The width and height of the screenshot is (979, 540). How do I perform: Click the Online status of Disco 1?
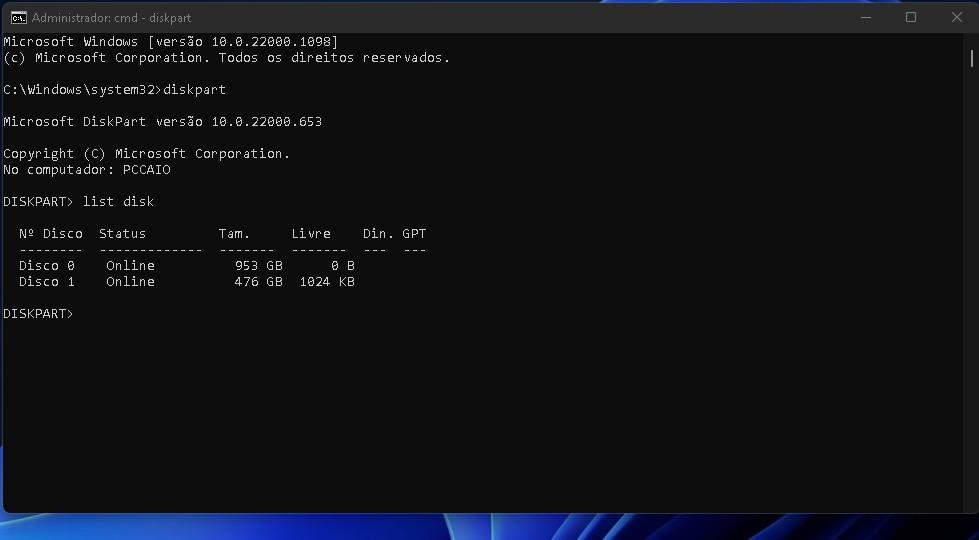click(130, 282)
